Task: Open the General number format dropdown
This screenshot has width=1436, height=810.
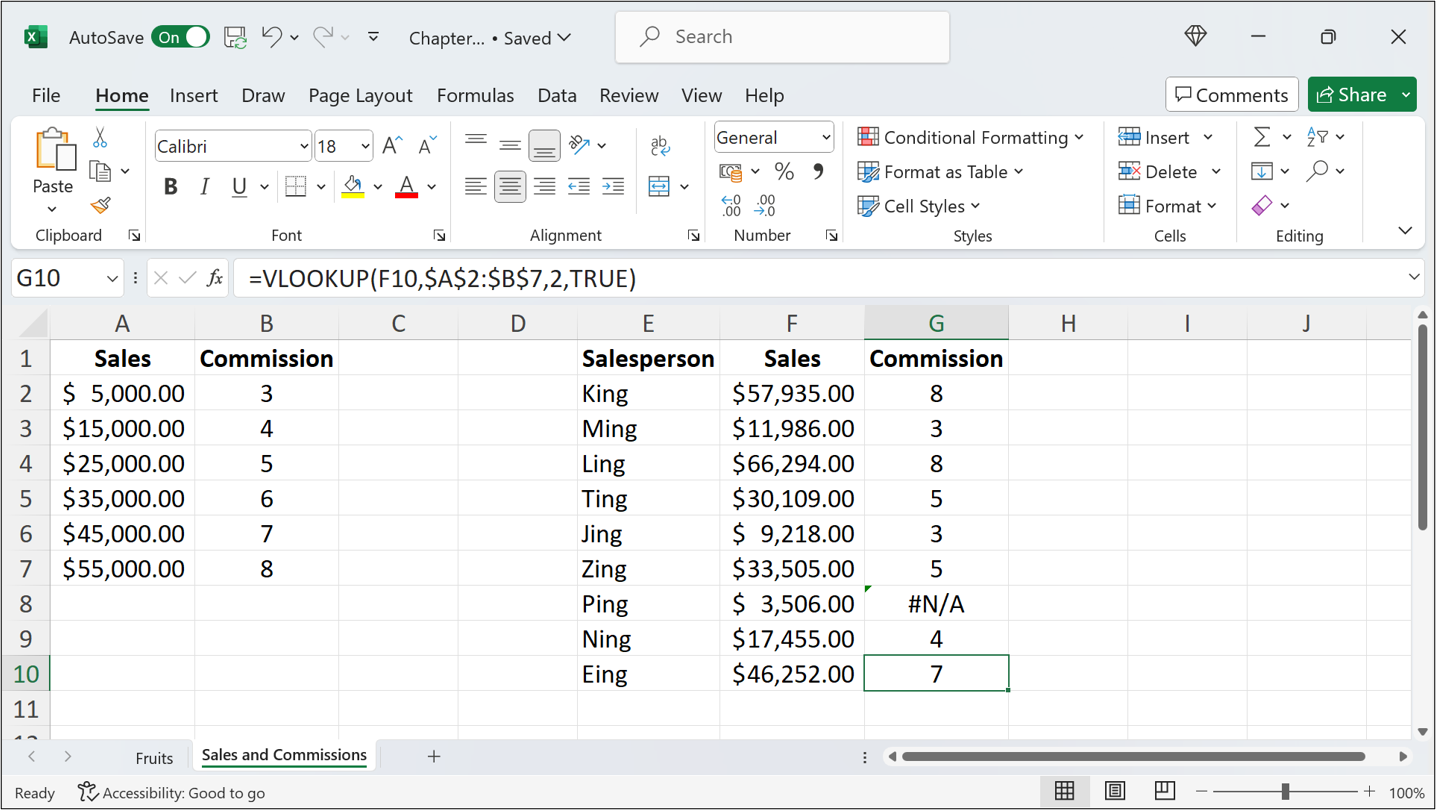Action: (826, 138)
